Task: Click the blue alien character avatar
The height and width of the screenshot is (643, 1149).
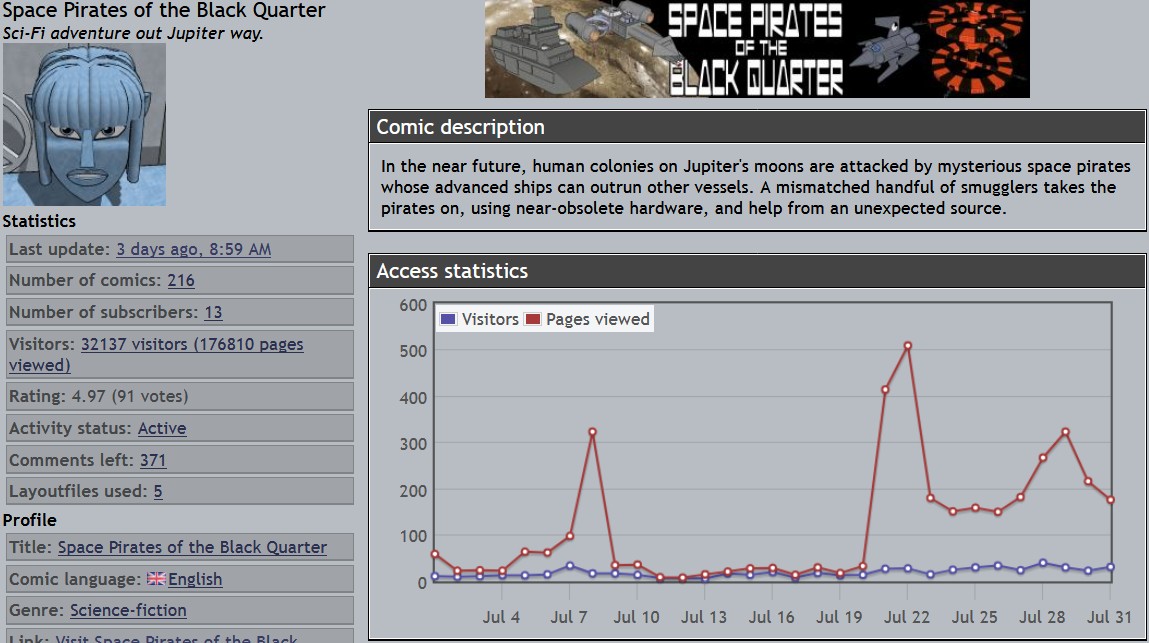Action: click(x=84, y=124)
